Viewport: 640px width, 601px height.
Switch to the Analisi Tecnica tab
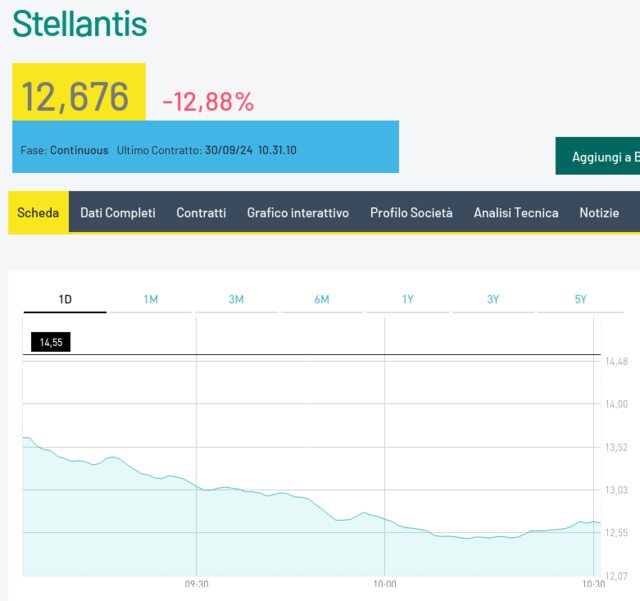[x=516, y=212]
